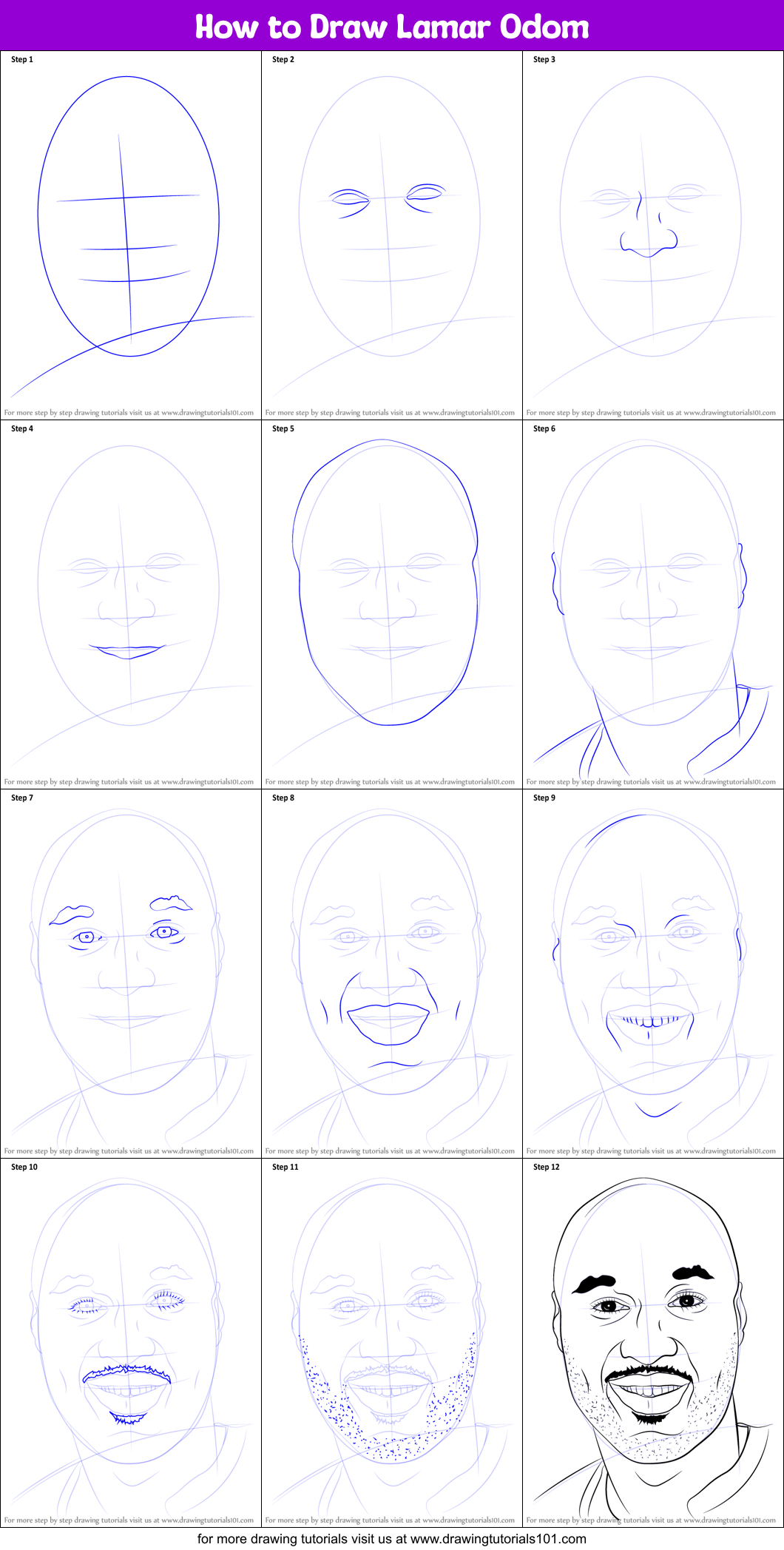Click the 'Step 5' label

point(283,428)
